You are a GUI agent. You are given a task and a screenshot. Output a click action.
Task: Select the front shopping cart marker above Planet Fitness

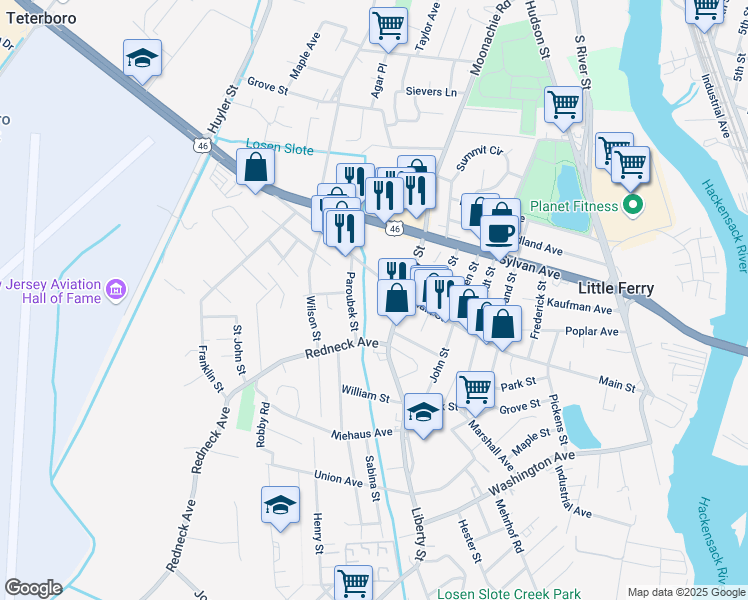point(631,166)
